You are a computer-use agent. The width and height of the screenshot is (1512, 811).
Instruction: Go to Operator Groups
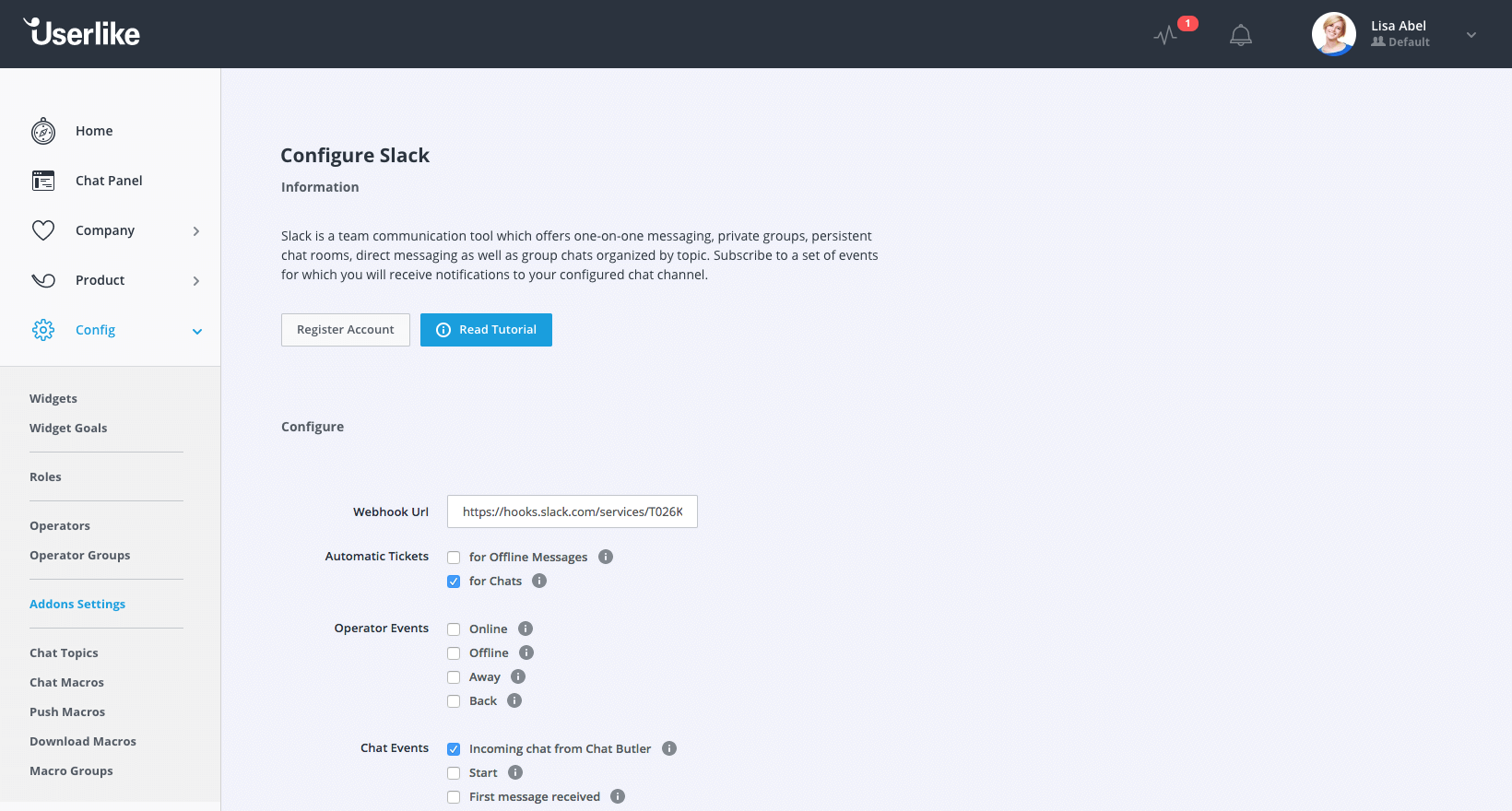79,556
